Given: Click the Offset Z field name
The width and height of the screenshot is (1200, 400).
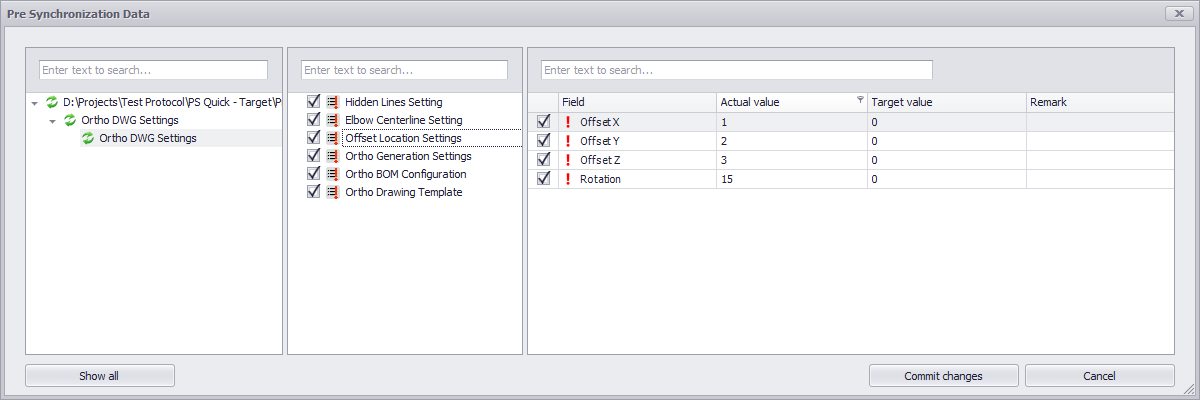Looking at the screenshot, I should pyautogui.click(x=600, y=160).
